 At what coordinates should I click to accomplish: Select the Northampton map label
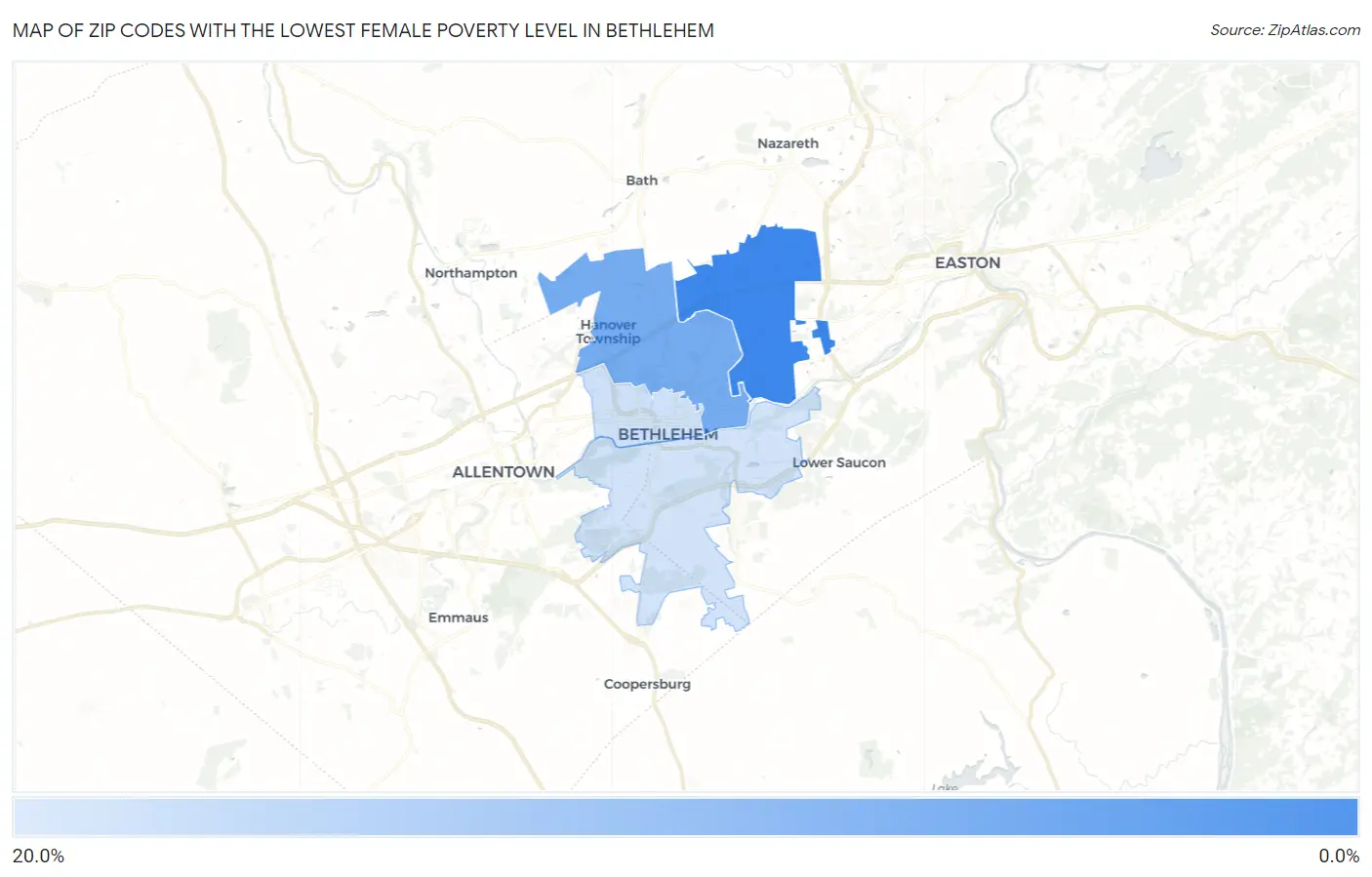[x=470, y=273]
